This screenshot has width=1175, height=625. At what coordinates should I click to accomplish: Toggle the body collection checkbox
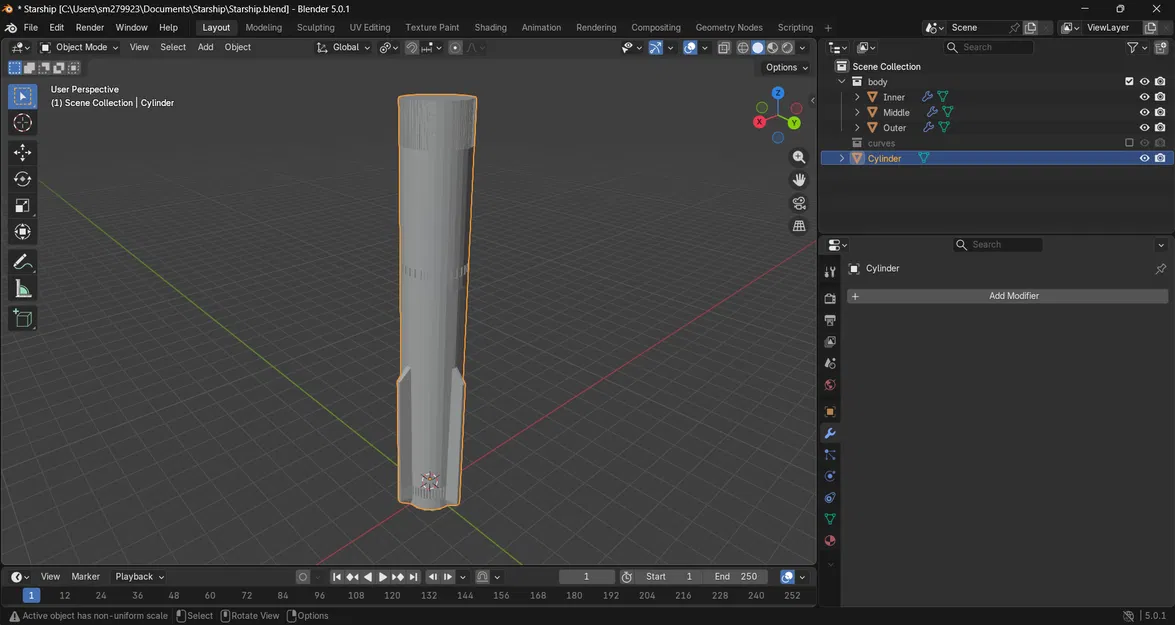(x=1129, y=81)
